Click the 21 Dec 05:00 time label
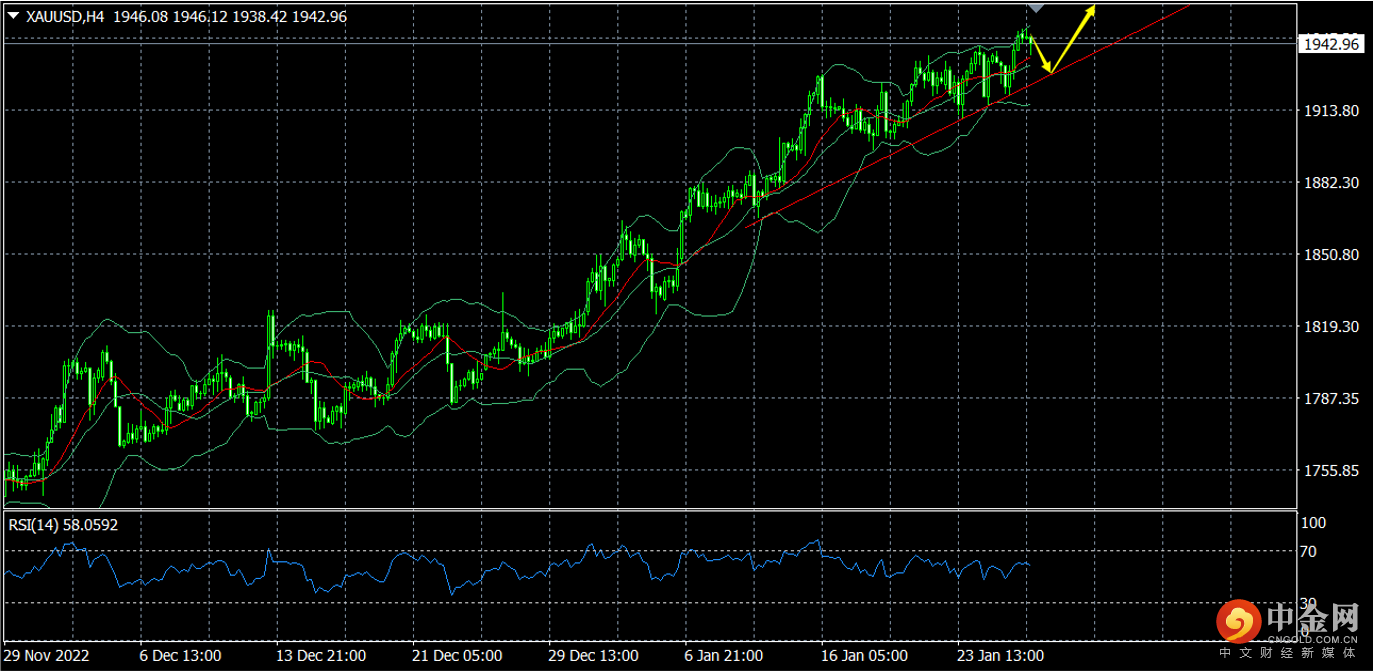 point(455,656)
